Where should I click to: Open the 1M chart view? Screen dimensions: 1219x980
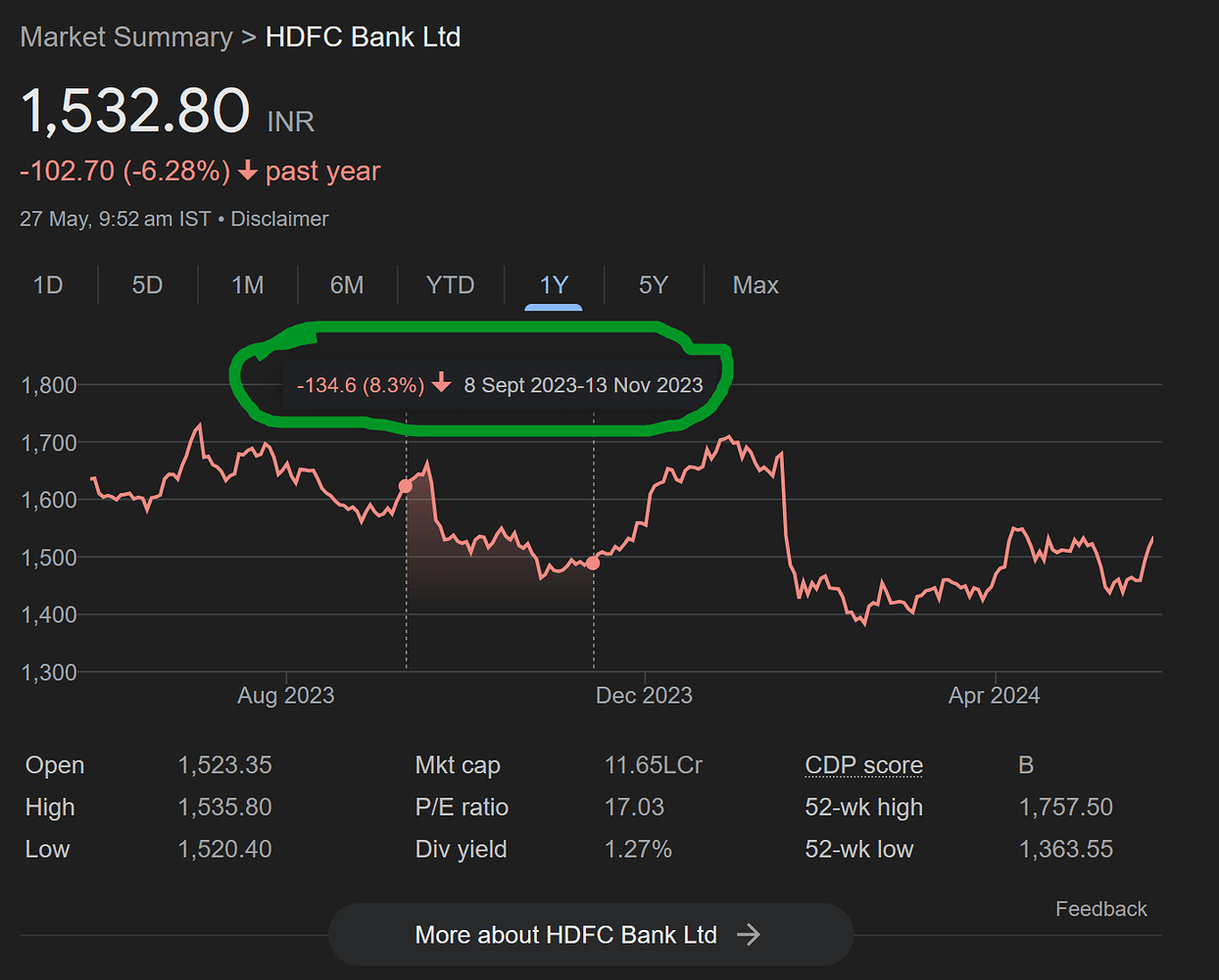click(247, 285)
